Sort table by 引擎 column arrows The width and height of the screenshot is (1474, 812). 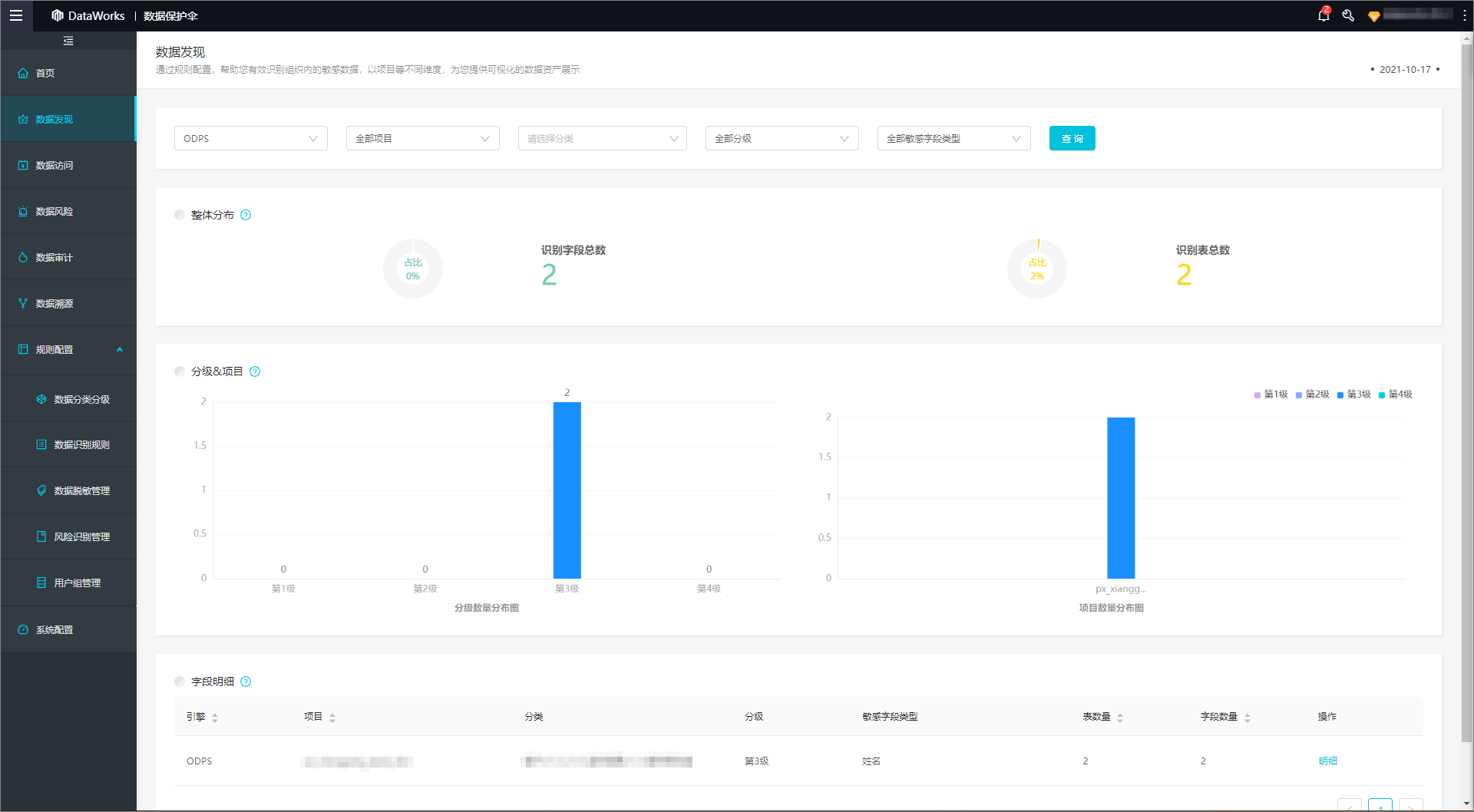tap(215, 718)
